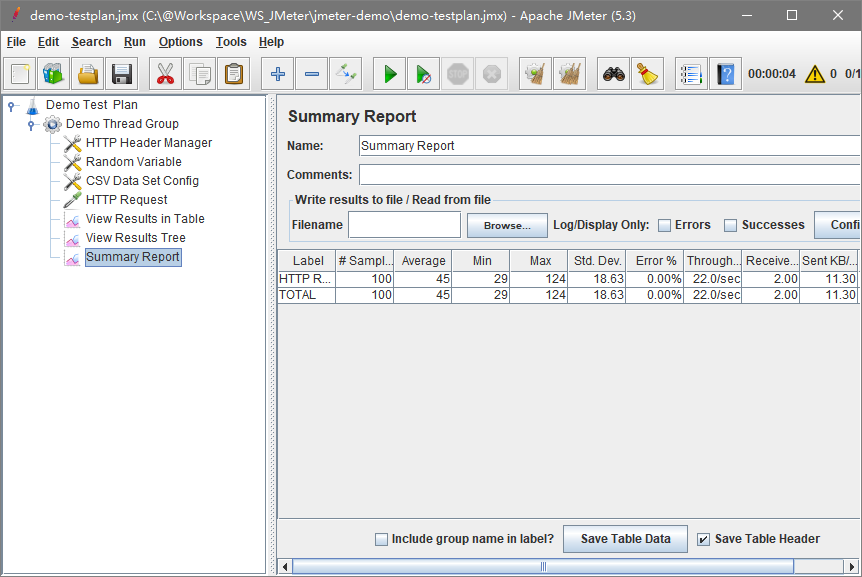
Task: Click the scrollbar right arrow
Action: point(852,567)
